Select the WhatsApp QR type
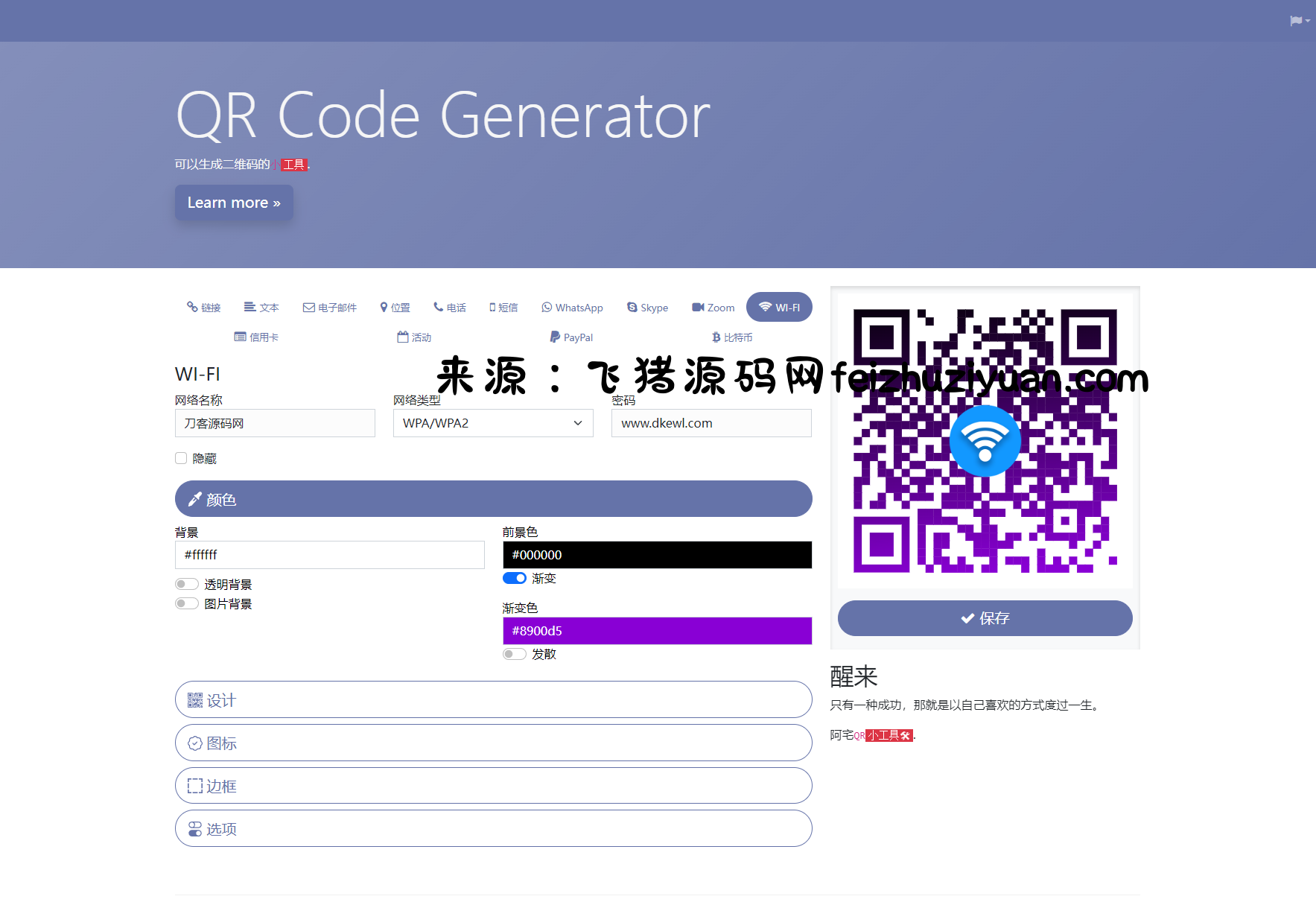 (572, 308)
